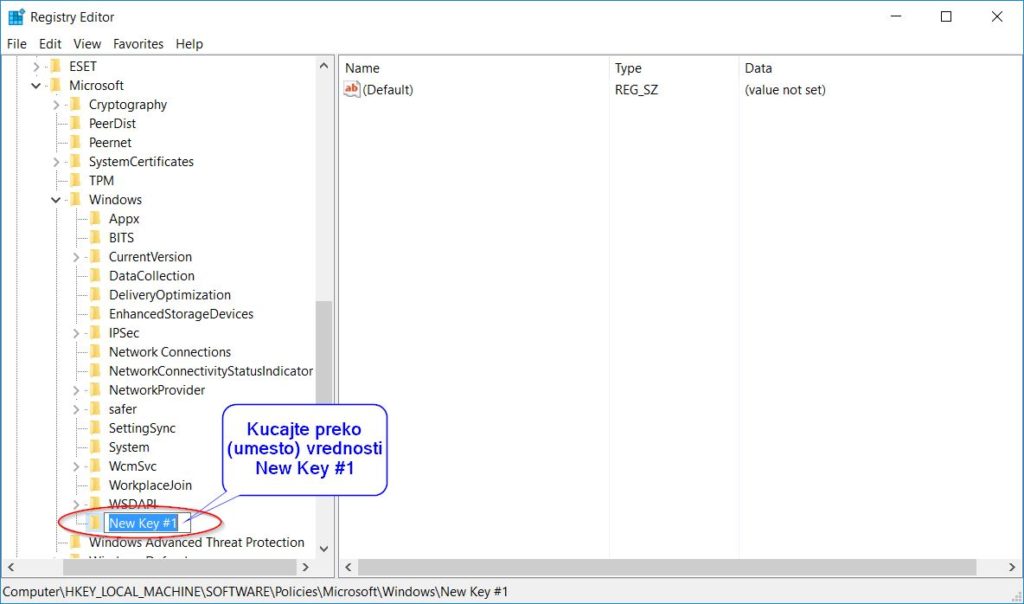Collapse the Windows tree node

[x=57, y=200]
